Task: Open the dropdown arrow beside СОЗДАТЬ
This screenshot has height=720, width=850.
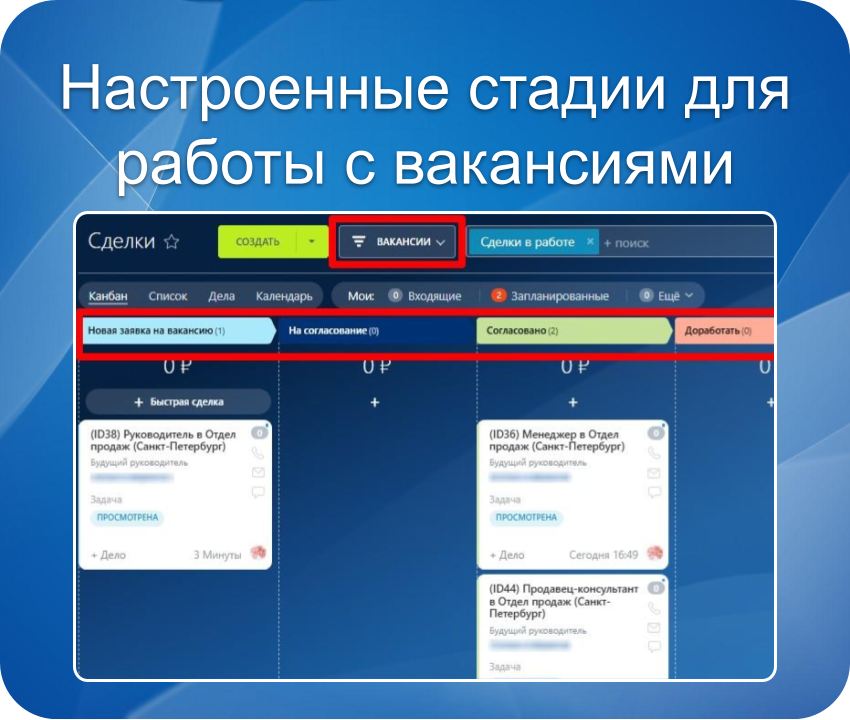Action: pyautogui.click(x=312, y=242)
